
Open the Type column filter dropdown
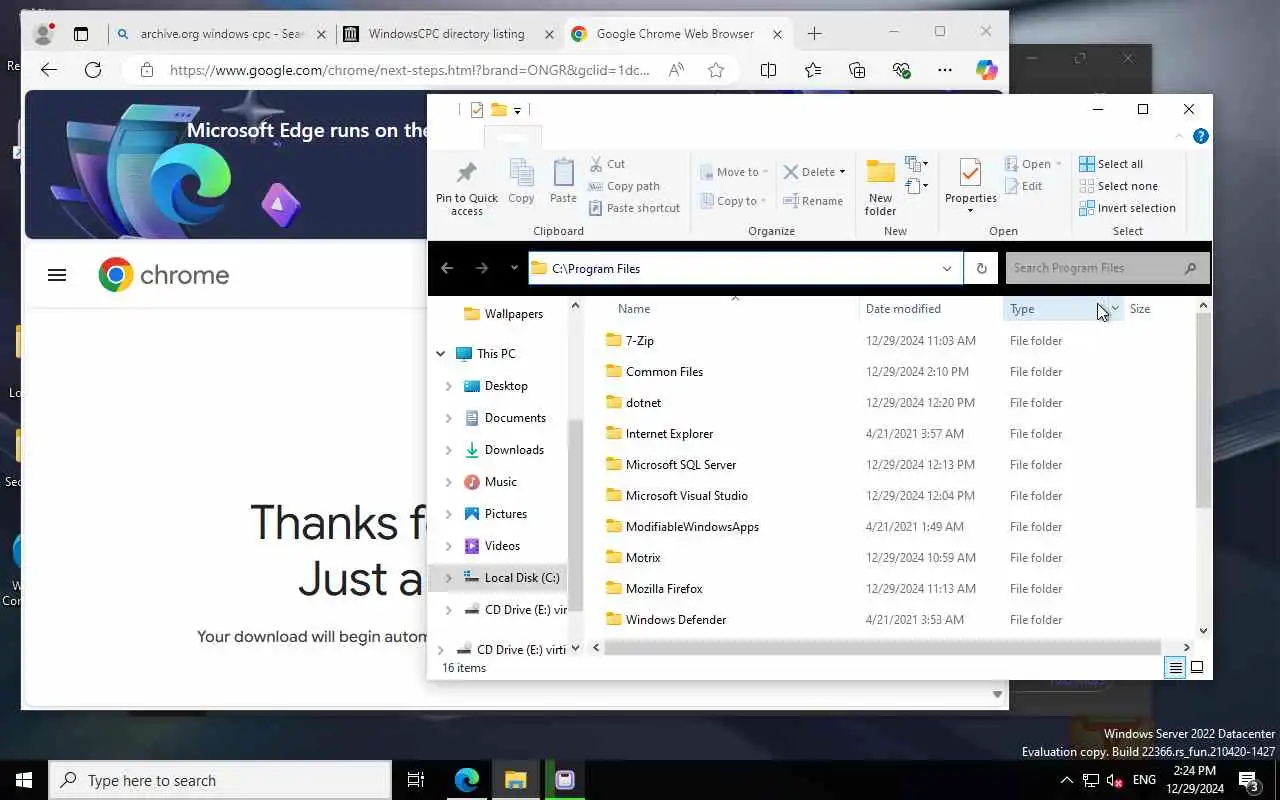(x=1115, y=309)
